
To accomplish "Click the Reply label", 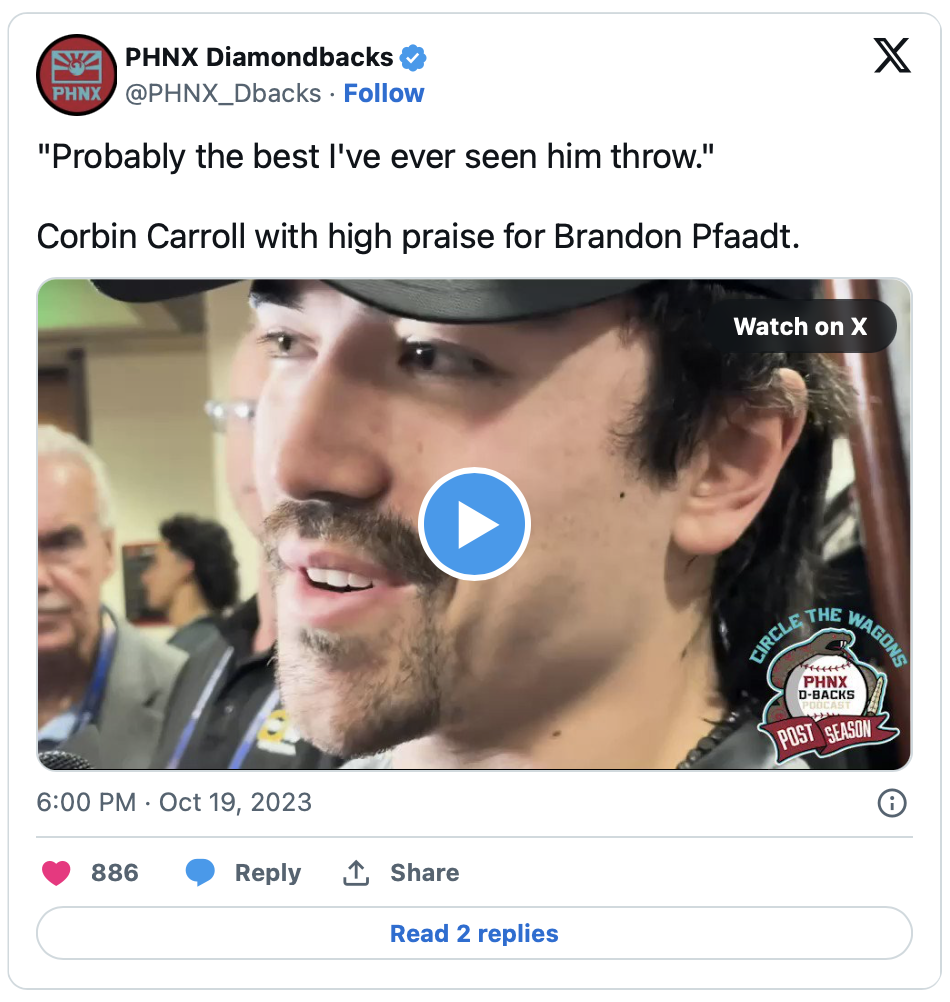I will 268,874.
